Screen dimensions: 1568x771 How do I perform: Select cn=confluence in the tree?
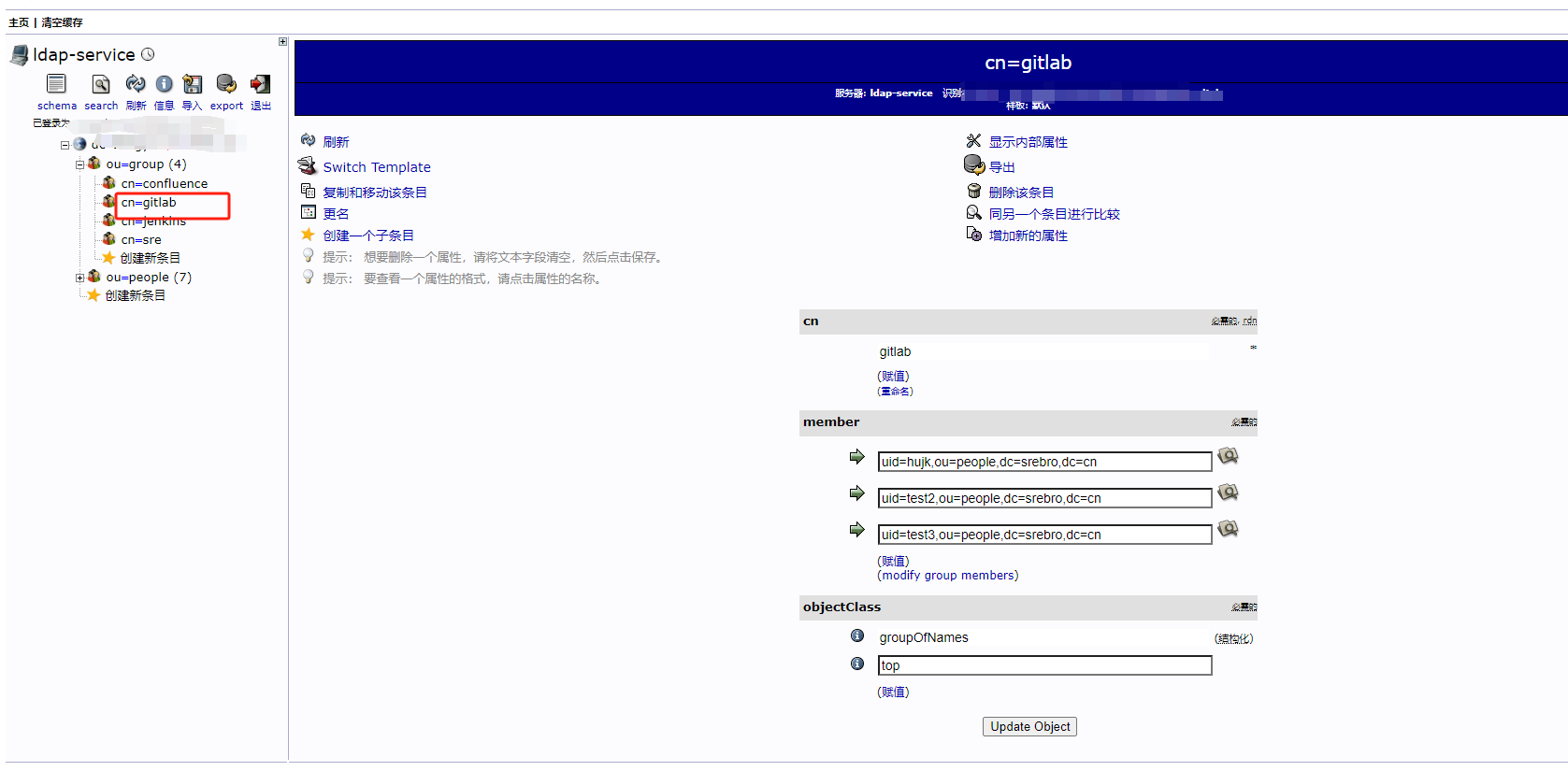[x=164, y=184]
